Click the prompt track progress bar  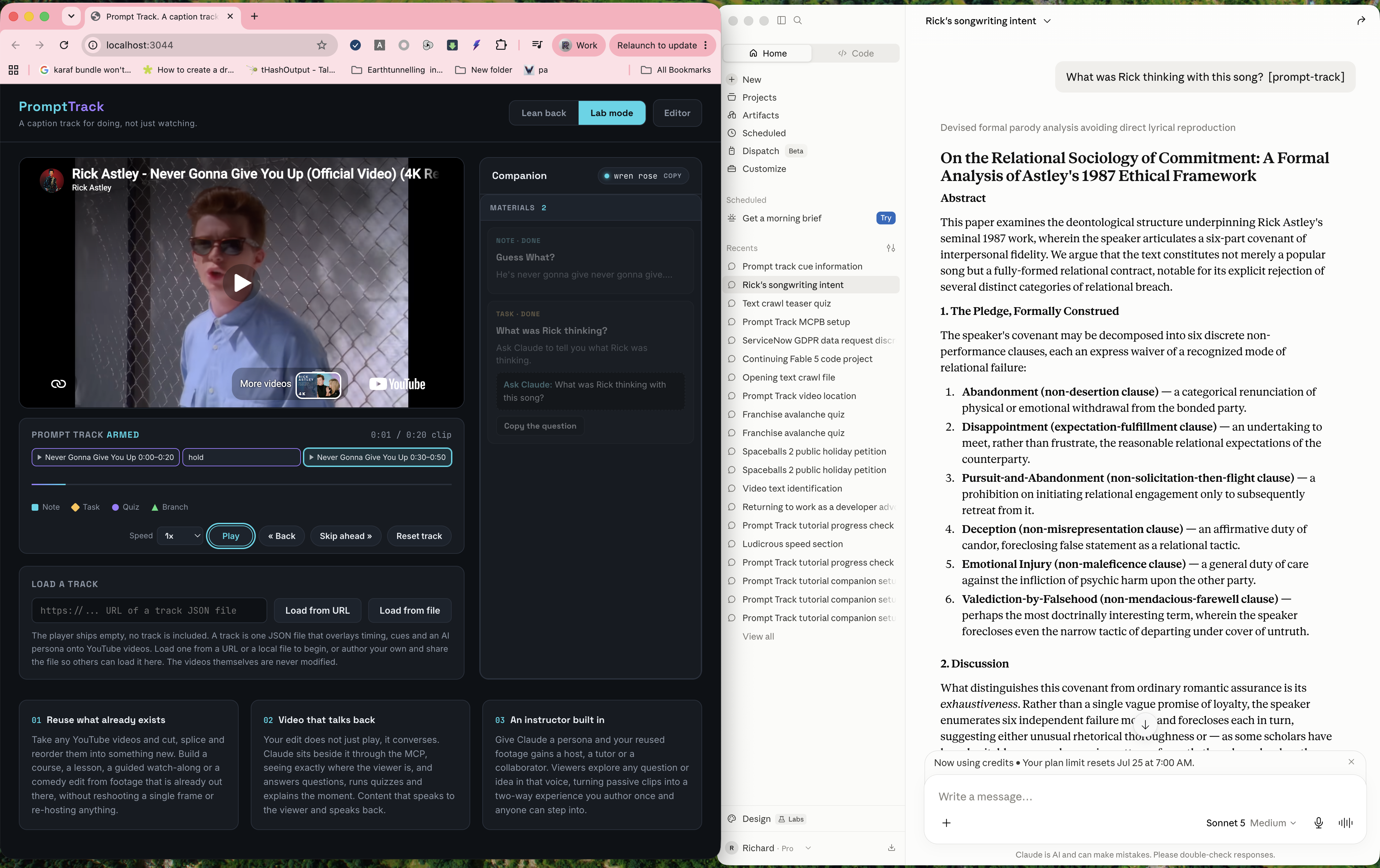[x=241, y=484]
